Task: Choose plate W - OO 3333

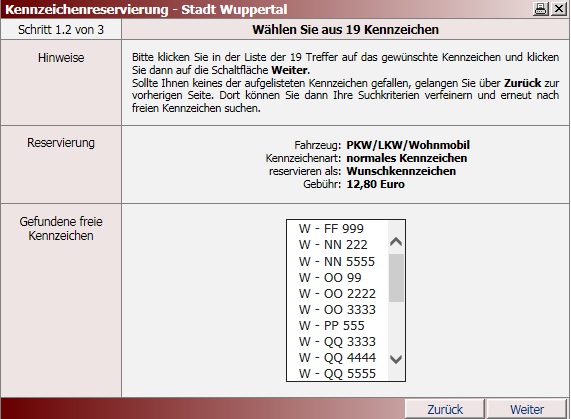Action: [x=338, y=309]
